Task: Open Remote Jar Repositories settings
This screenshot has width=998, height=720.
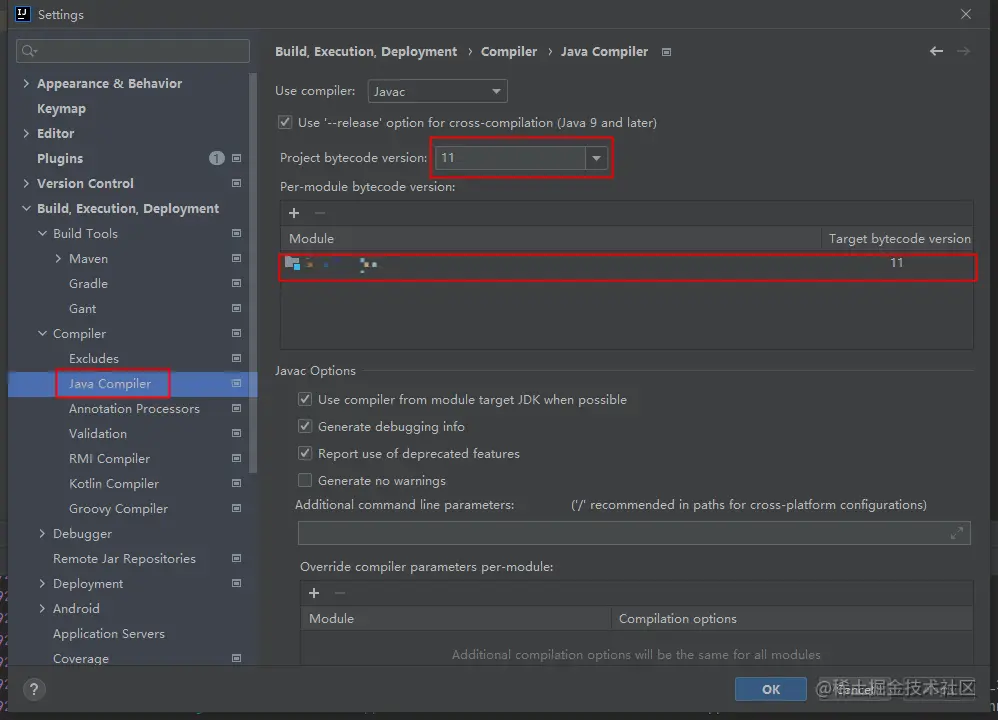Action: 124,558
